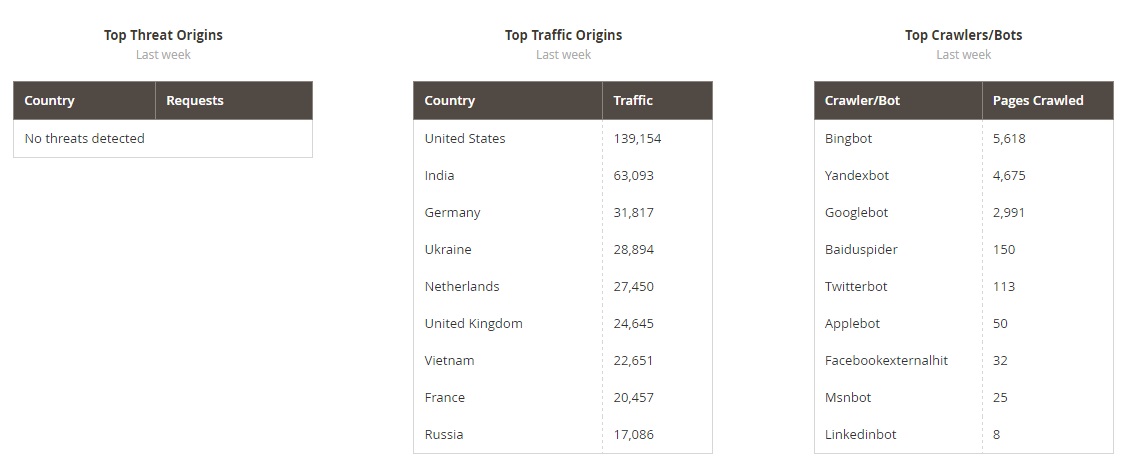Click the India country entry
Image resolution: width=1135 pixels, height=475 pixels.
tap(440, 175)
